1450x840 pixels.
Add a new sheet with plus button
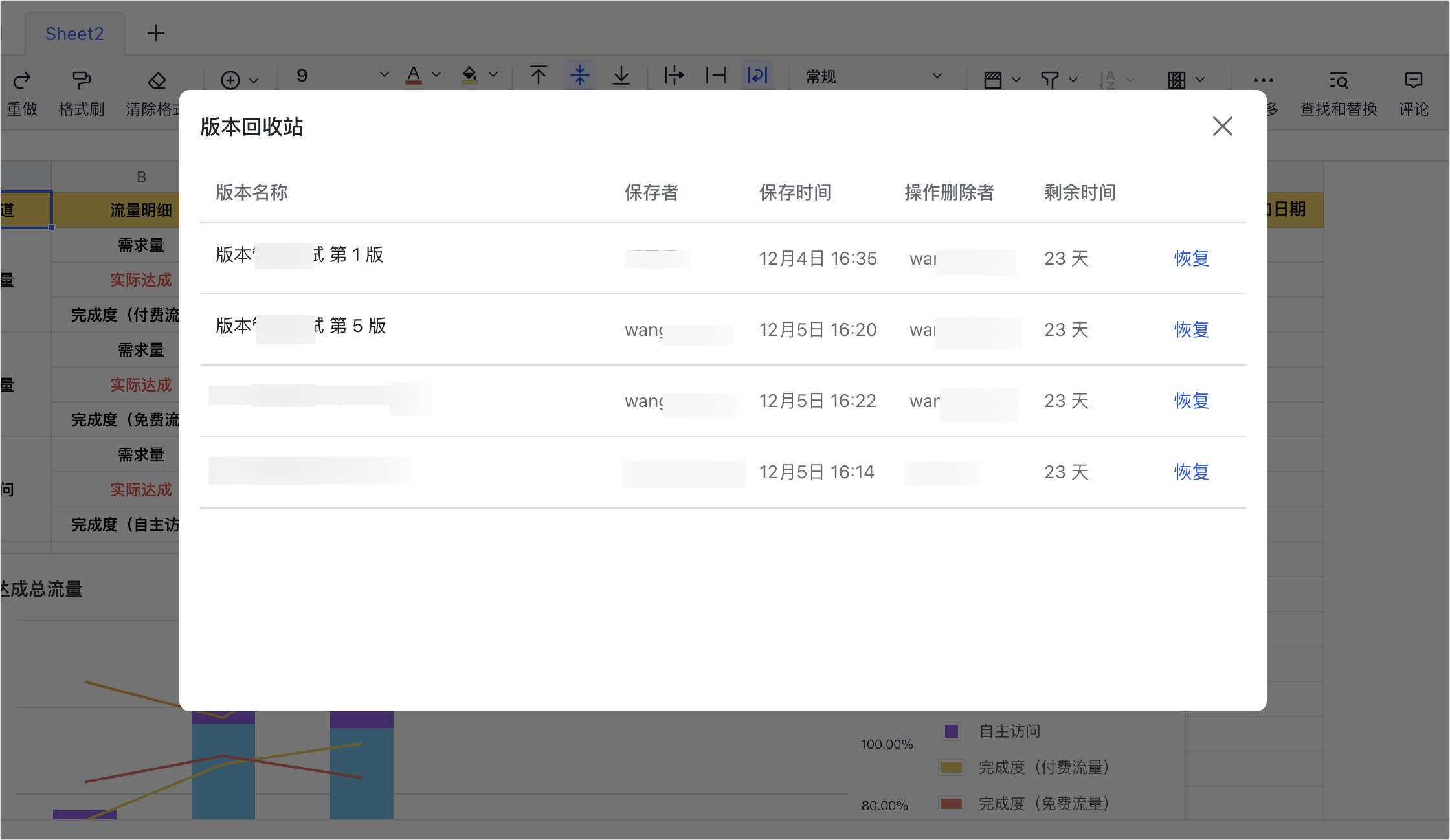click(155, 33)
